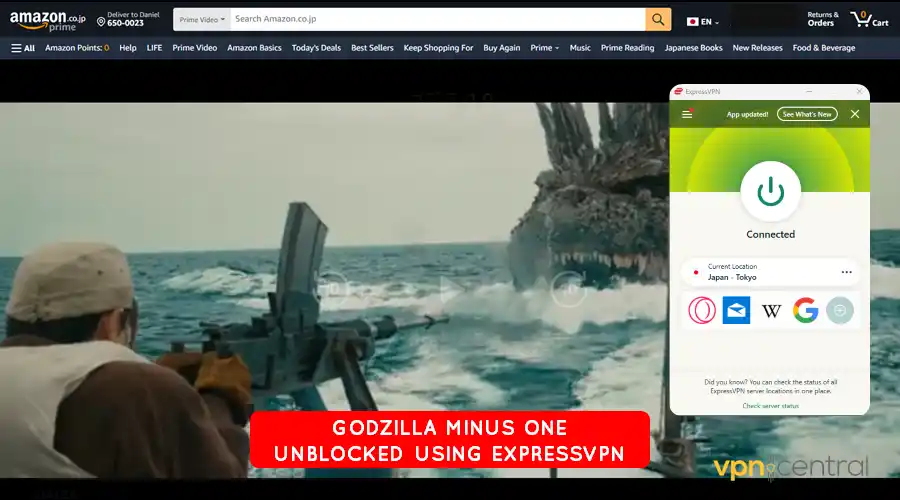The image size is (900, 500).
Task: Click the video play button
Action: [x=451, y=289]
